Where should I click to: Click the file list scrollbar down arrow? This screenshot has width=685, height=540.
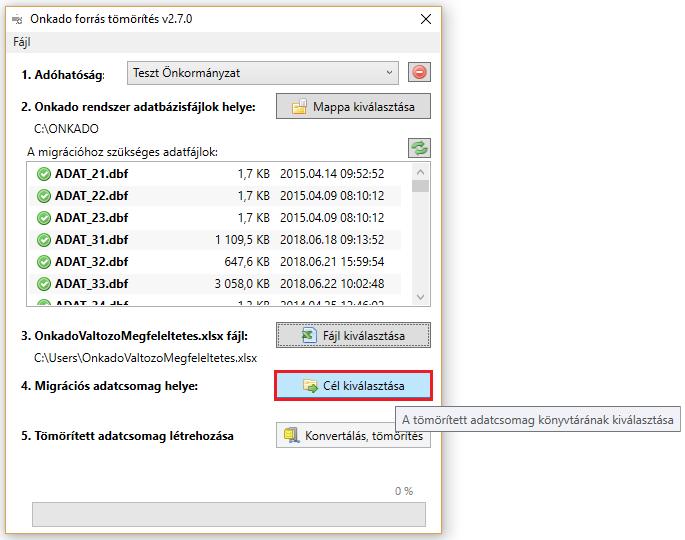point(420,297)
